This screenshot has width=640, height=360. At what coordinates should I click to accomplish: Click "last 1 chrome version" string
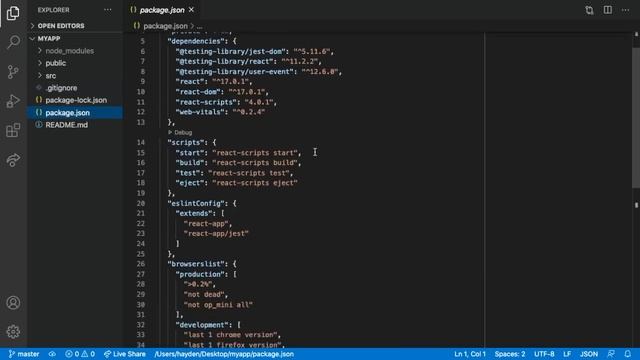tap(230, 335)
